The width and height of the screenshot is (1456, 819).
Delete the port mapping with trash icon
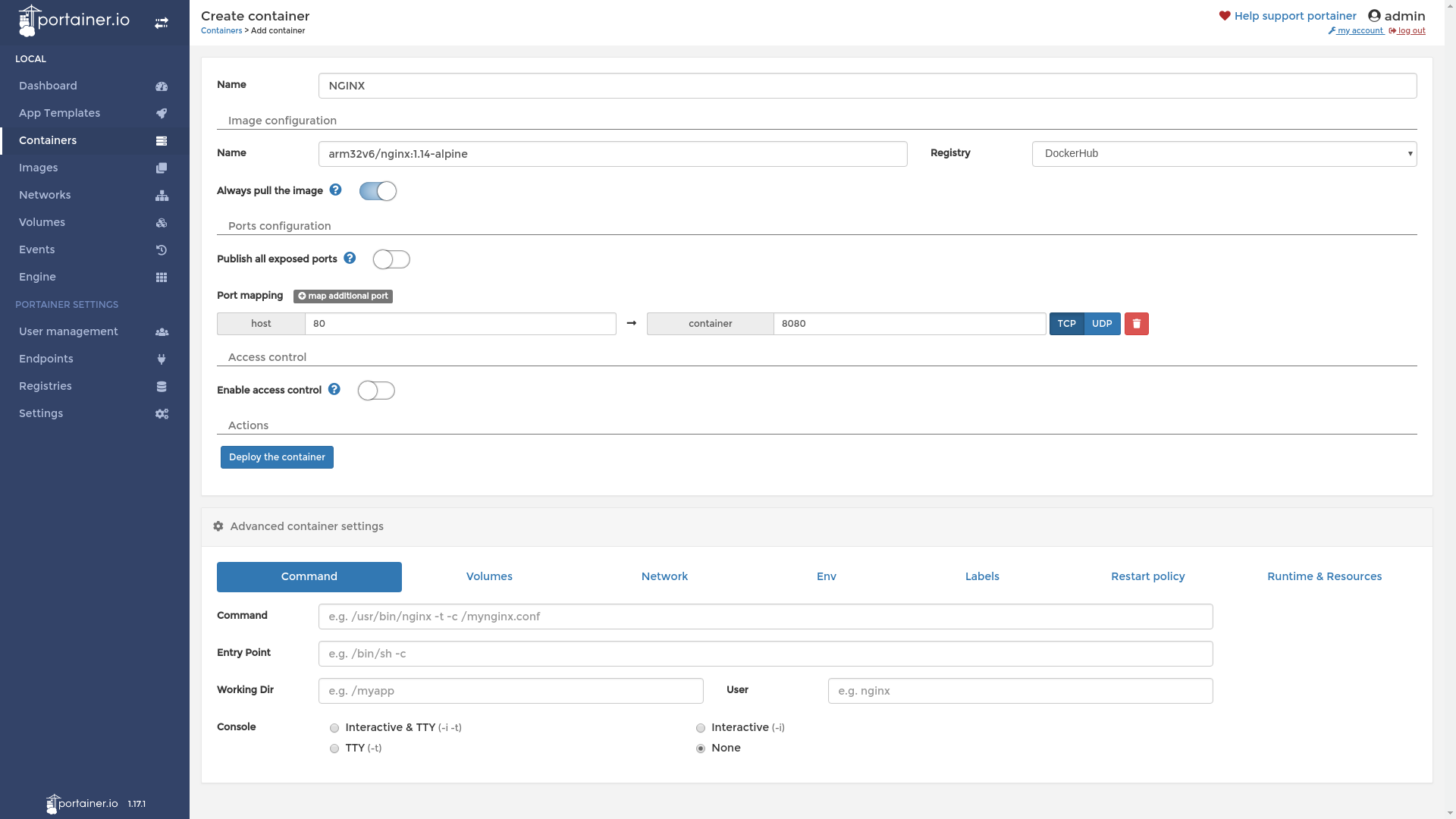tap(1137, 324)
